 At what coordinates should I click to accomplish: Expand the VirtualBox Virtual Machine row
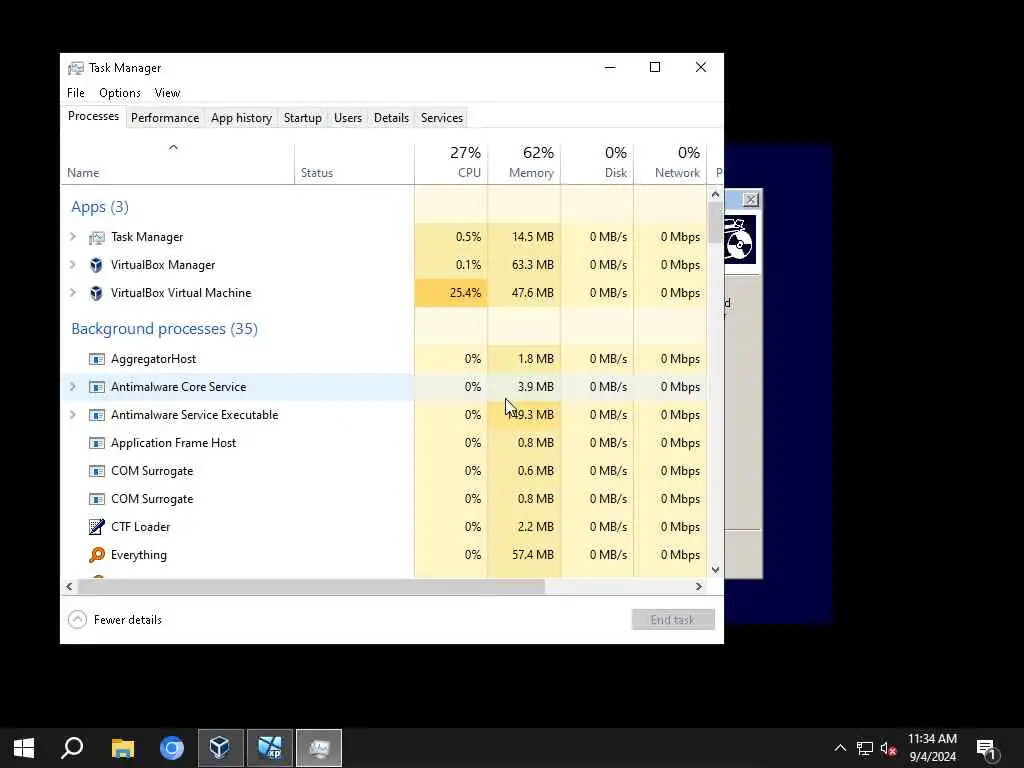tap(73, 293)
